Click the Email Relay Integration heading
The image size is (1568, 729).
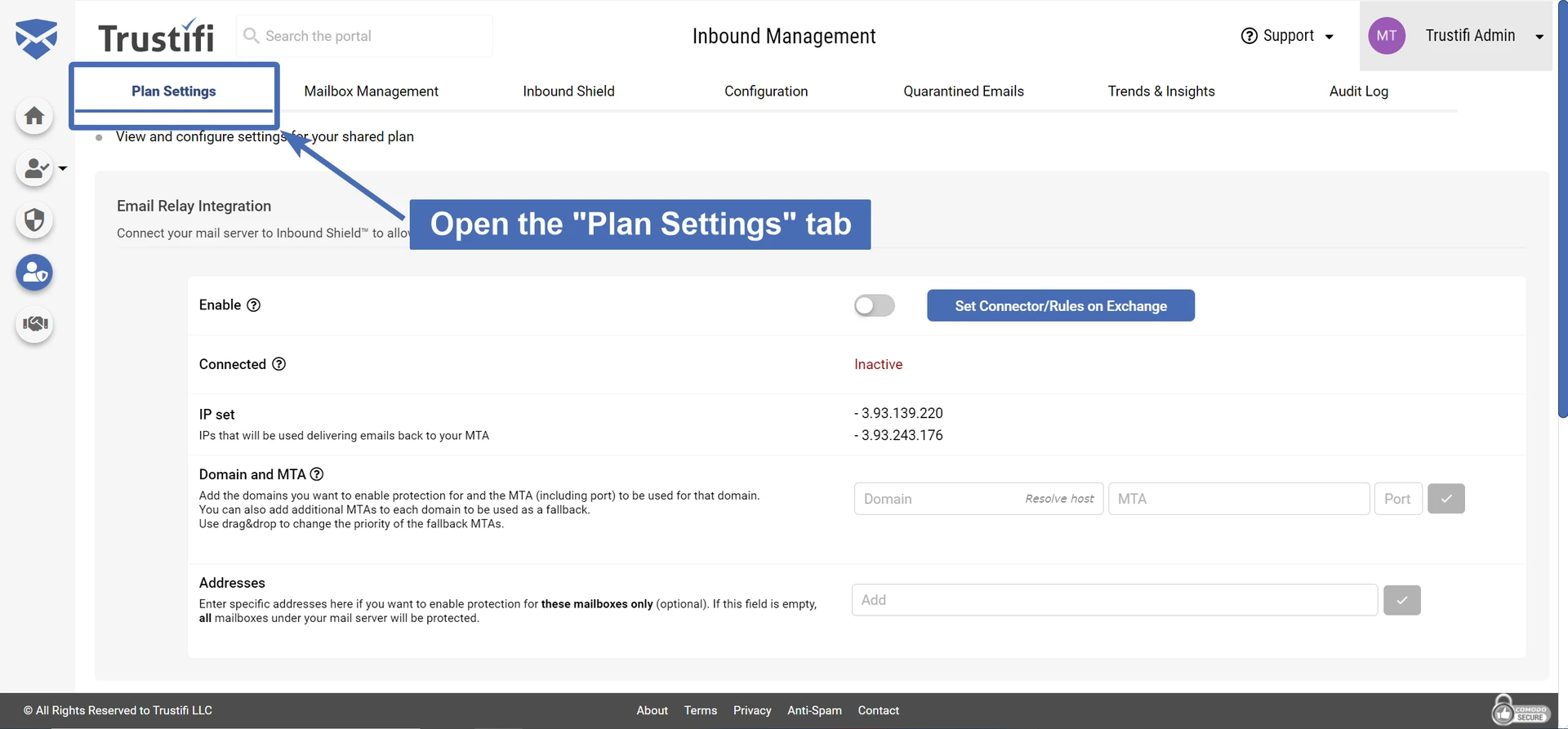tap(194, 206)
